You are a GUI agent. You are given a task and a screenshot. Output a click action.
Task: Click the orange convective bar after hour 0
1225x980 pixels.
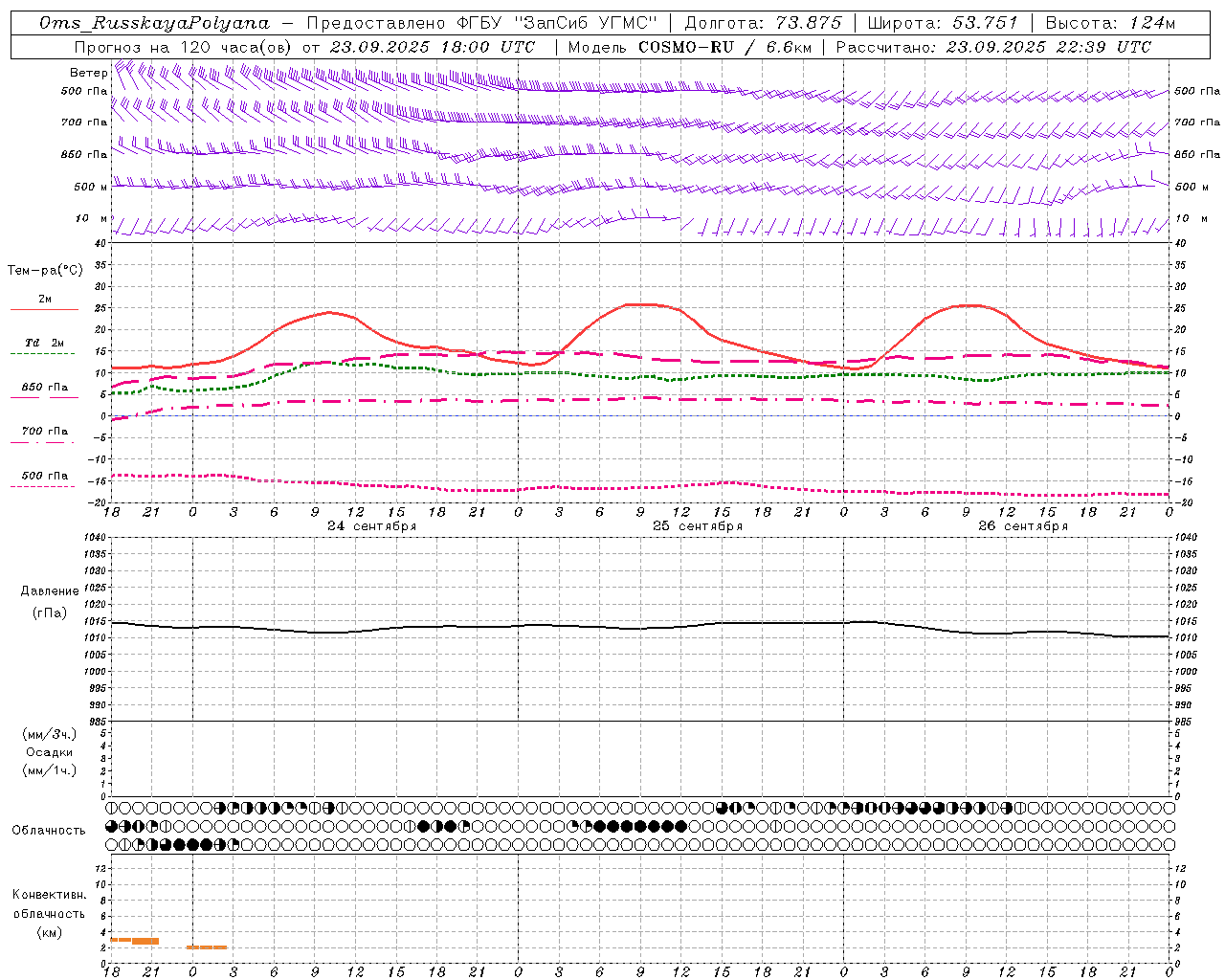(x=207, y=947)
